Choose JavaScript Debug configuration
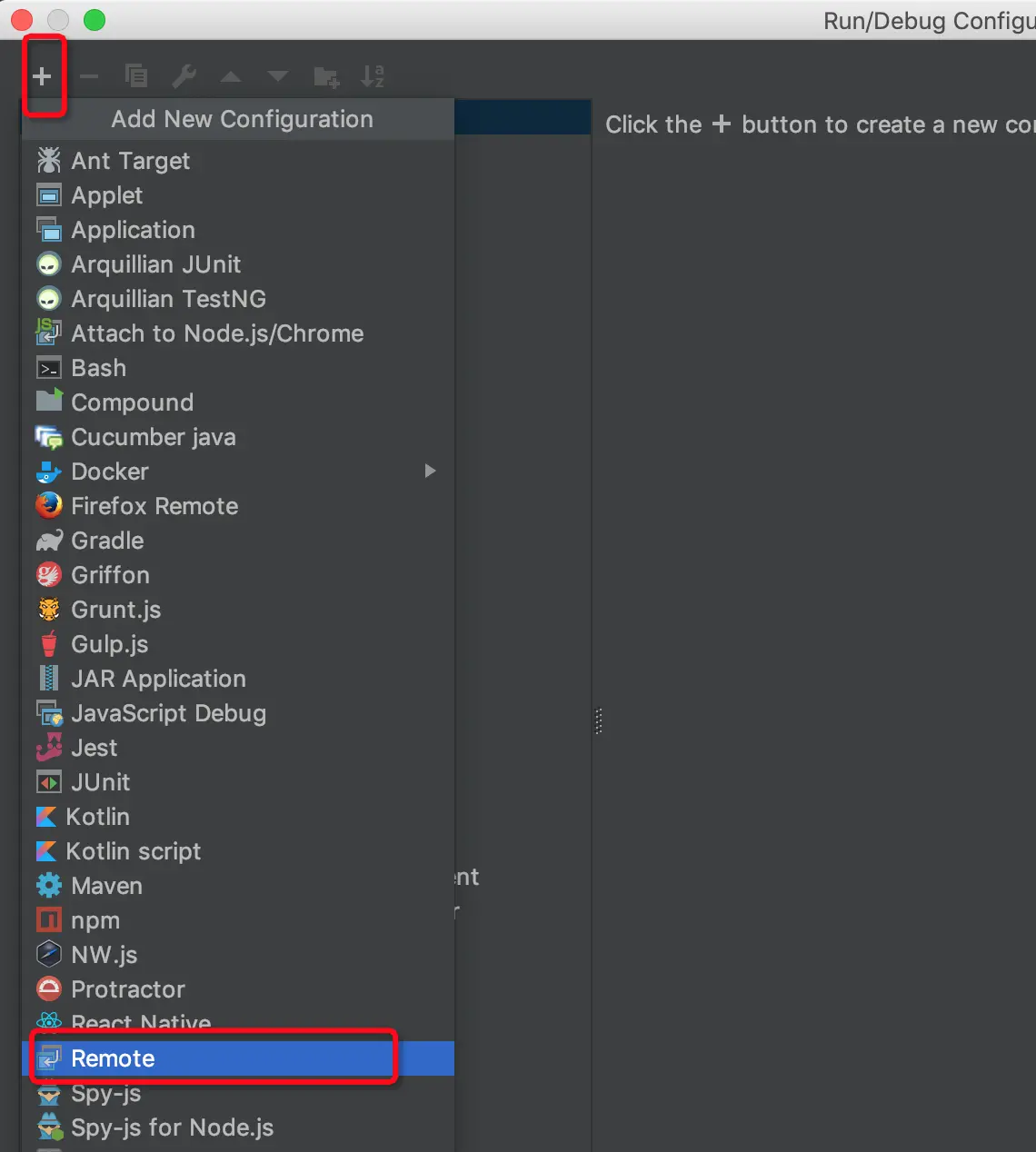1036x1152 pixels. [x=238, y=713]
